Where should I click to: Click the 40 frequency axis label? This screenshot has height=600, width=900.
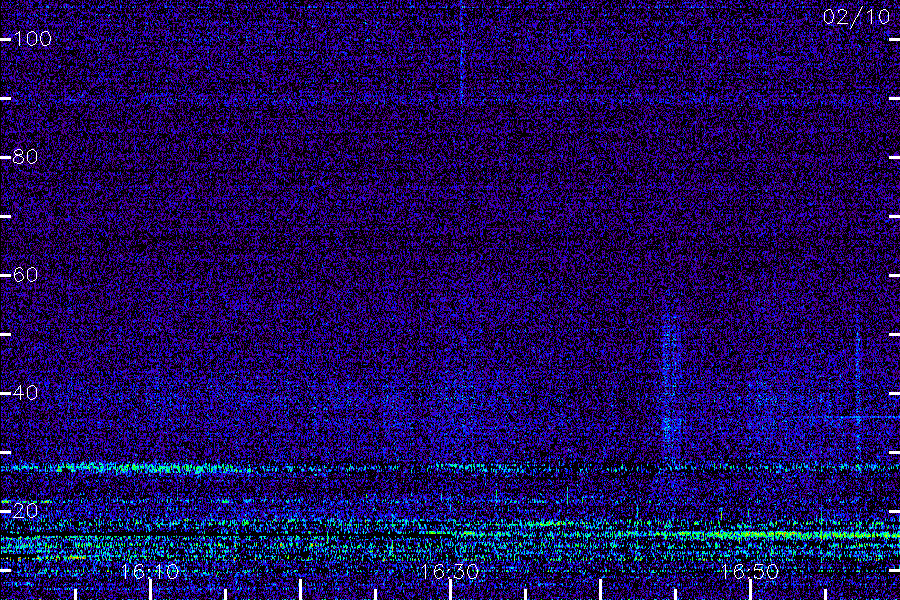pyautogui.click(x=26, y=393)
